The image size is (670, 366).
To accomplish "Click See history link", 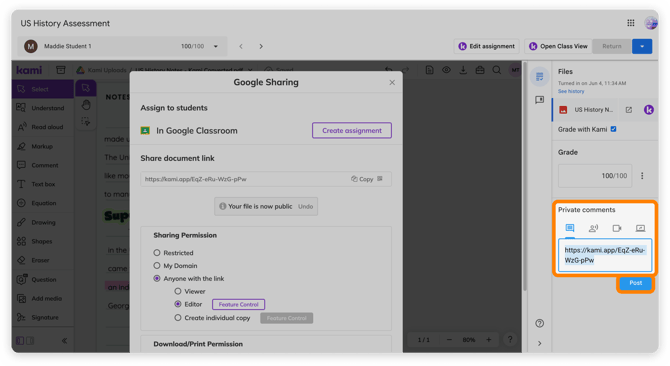I will tap(571, 91).
